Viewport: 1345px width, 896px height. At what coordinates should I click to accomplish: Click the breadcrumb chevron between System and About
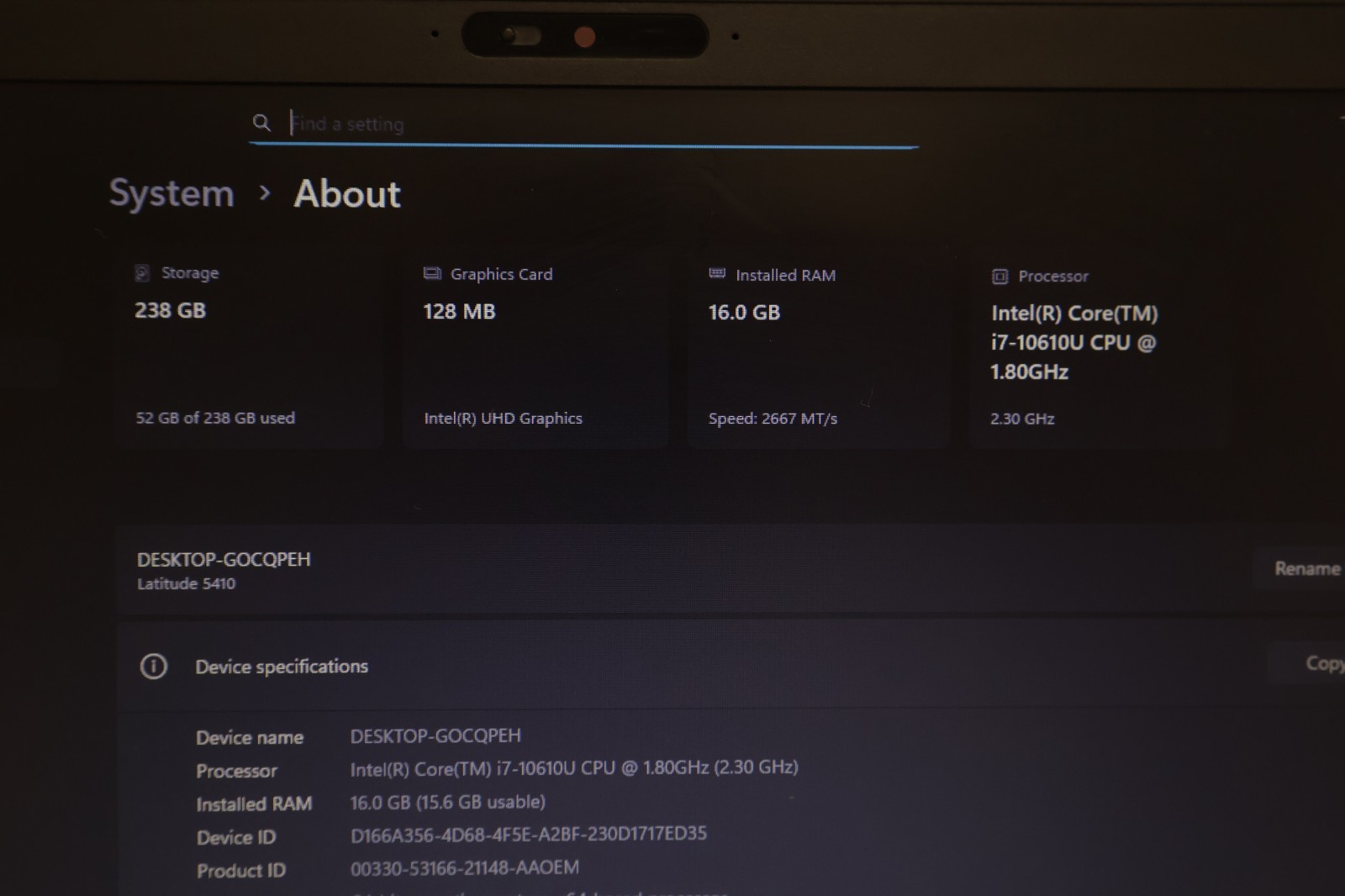(x=265, y=193)
